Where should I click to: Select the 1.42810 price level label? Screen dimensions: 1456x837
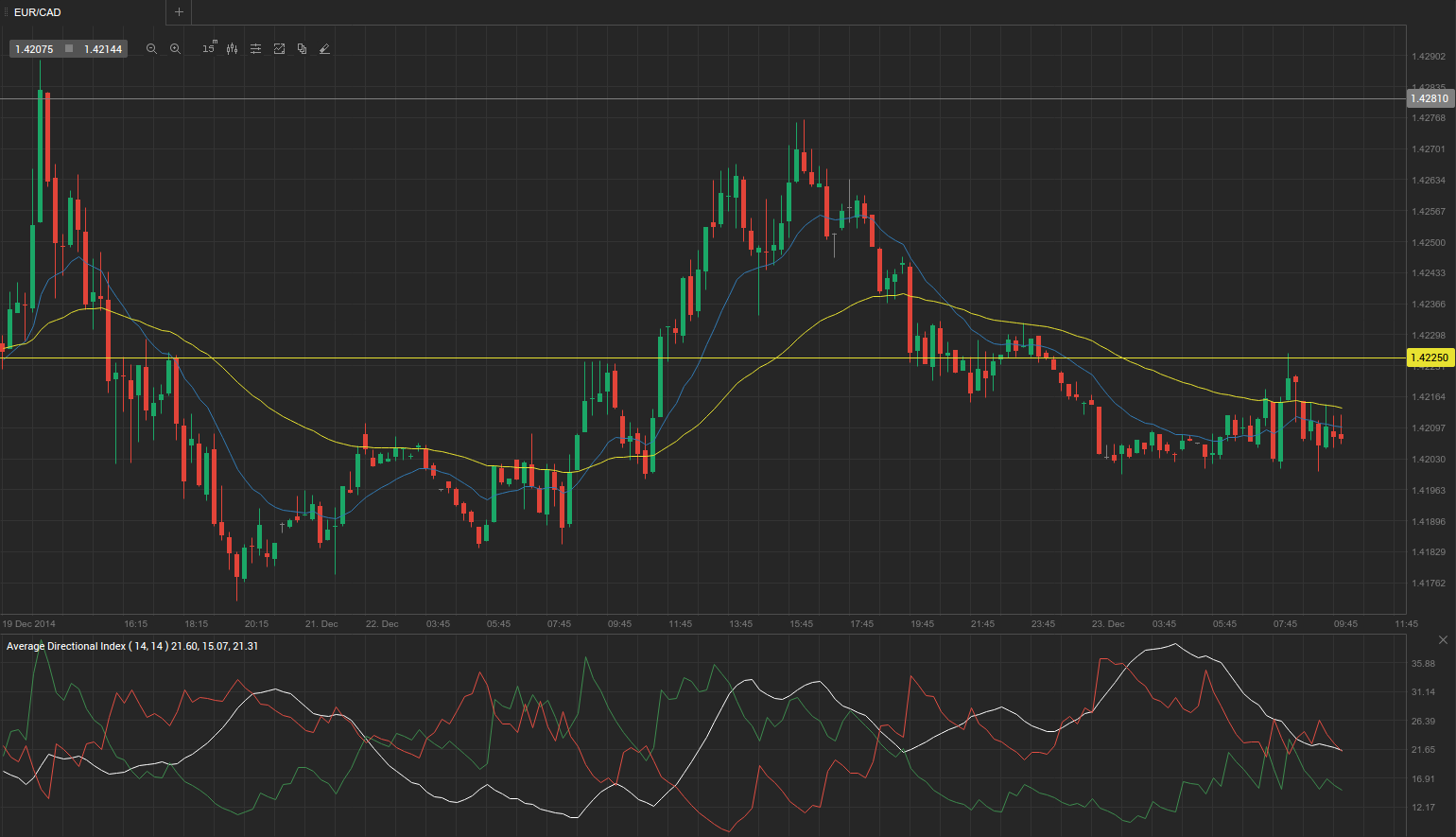pyautogui.click(x=1429, y=98)
